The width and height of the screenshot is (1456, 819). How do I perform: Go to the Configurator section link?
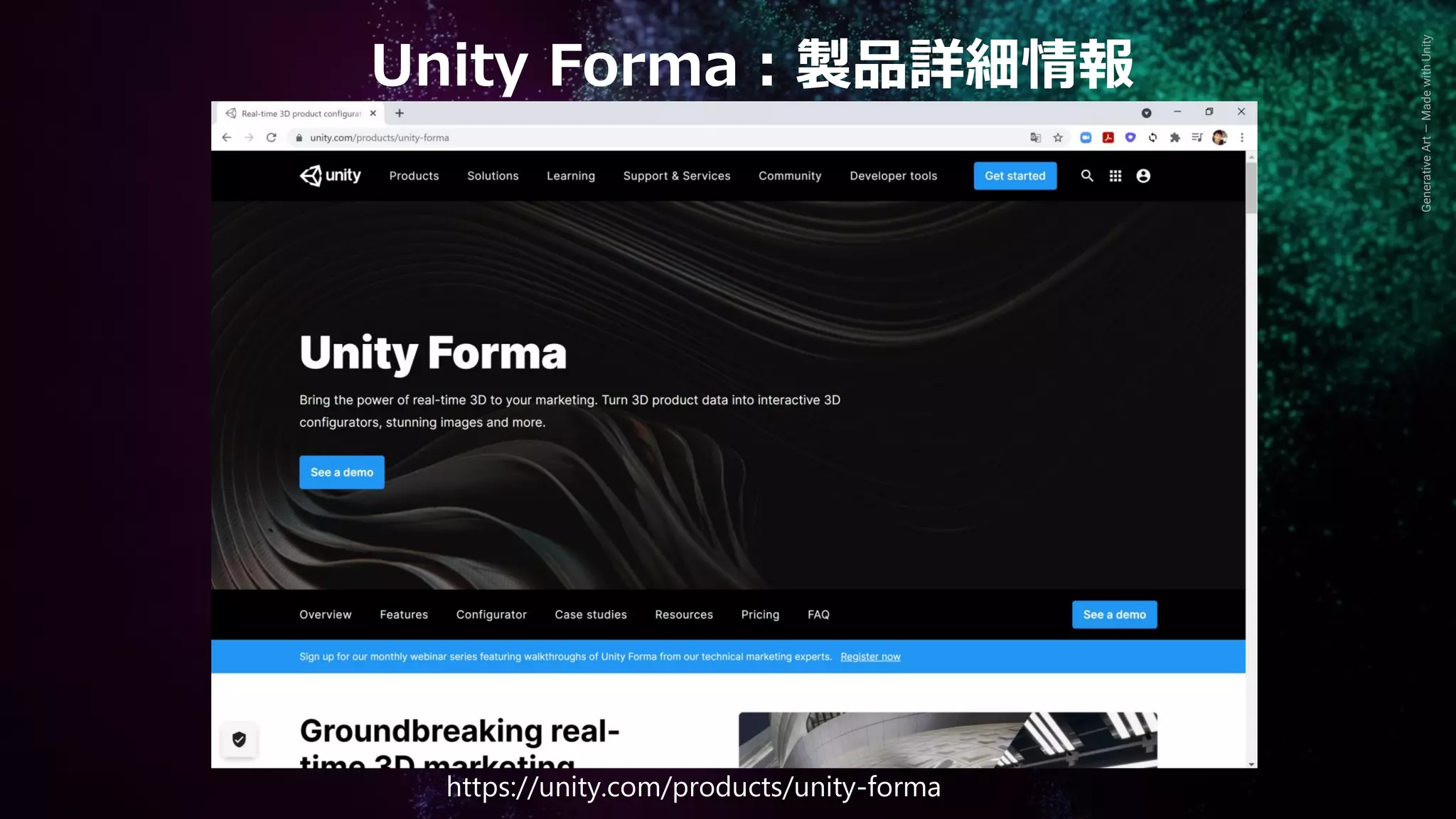[x=491, y=614]
